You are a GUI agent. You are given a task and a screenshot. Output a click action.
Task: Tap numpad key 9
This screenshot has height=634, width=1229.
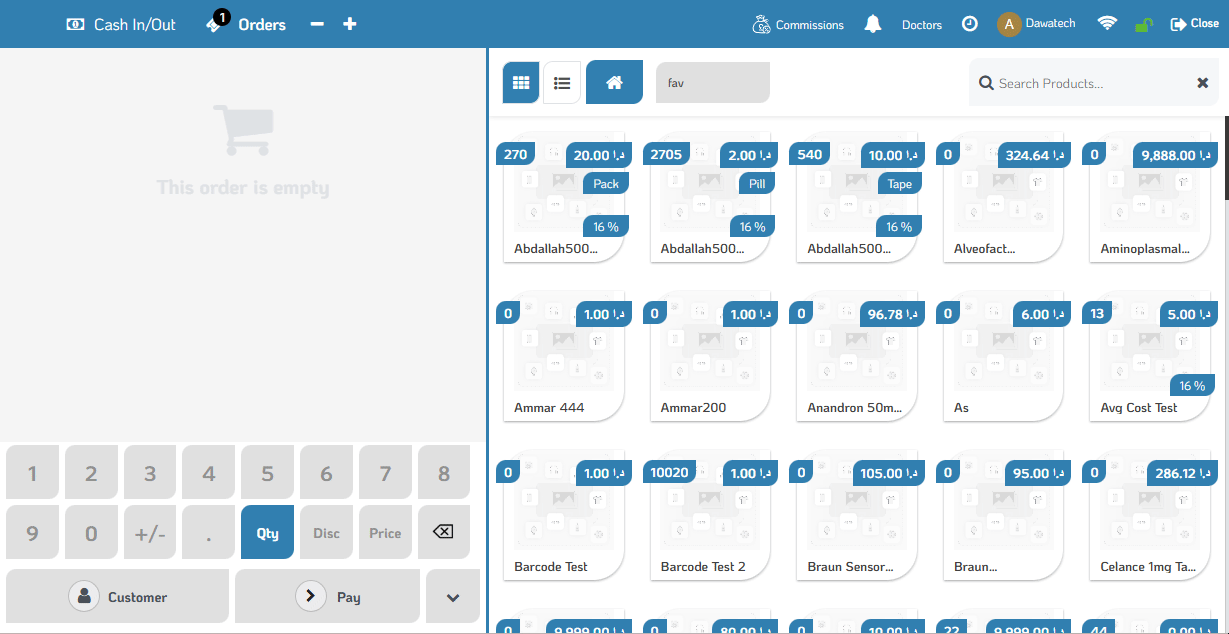[32, 532]
